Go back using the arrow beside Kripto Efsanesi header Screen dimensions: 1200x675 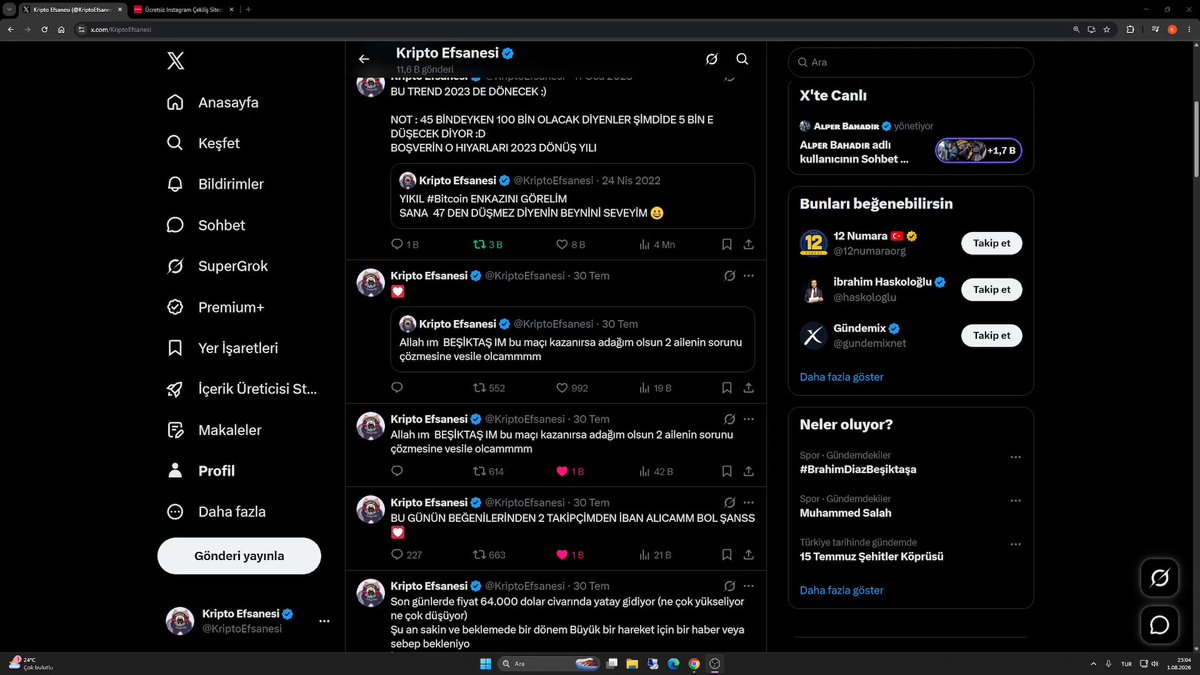click(x=364, y=59)
